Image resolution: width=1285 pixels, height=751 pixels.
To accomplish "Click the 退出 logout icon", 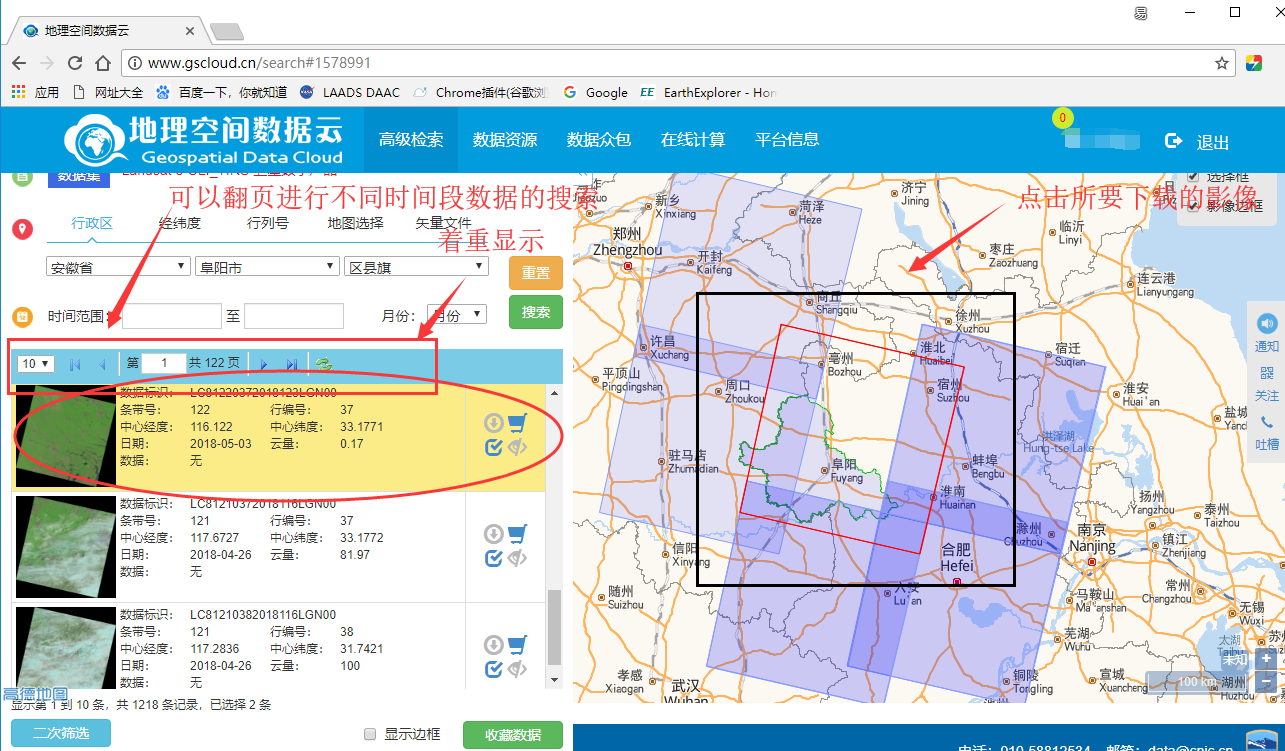I will point(1174,141).
